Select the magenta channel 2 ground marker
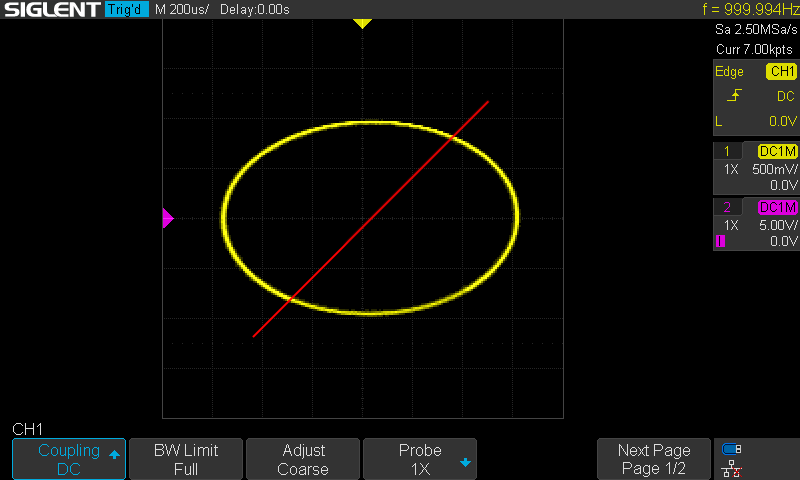This screenshot has height=480, width=800. (168, 218)
